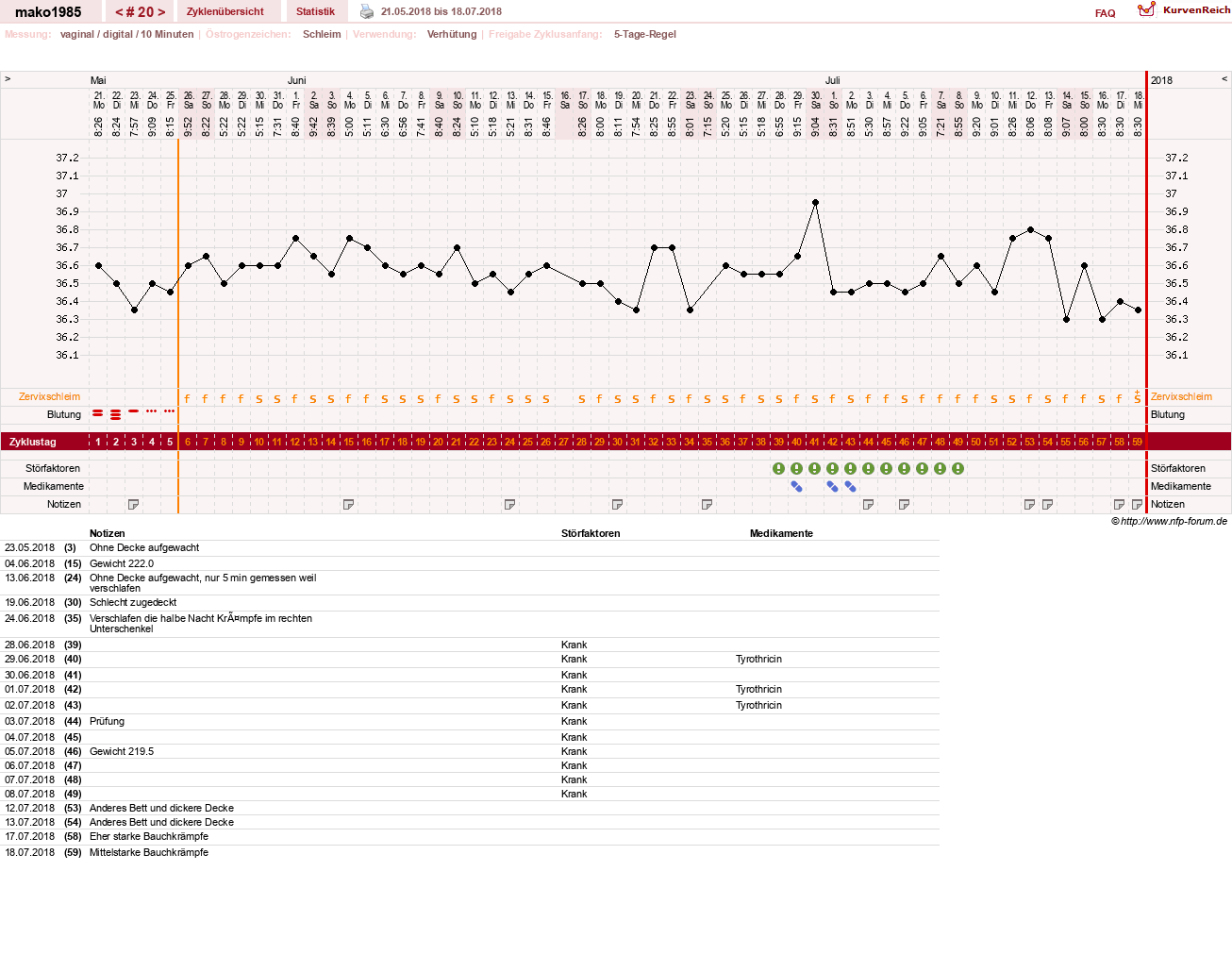Screen dimensions: 1232x955
Task: Expand the chart with the top-left > arrow
Action: (8, 79)
